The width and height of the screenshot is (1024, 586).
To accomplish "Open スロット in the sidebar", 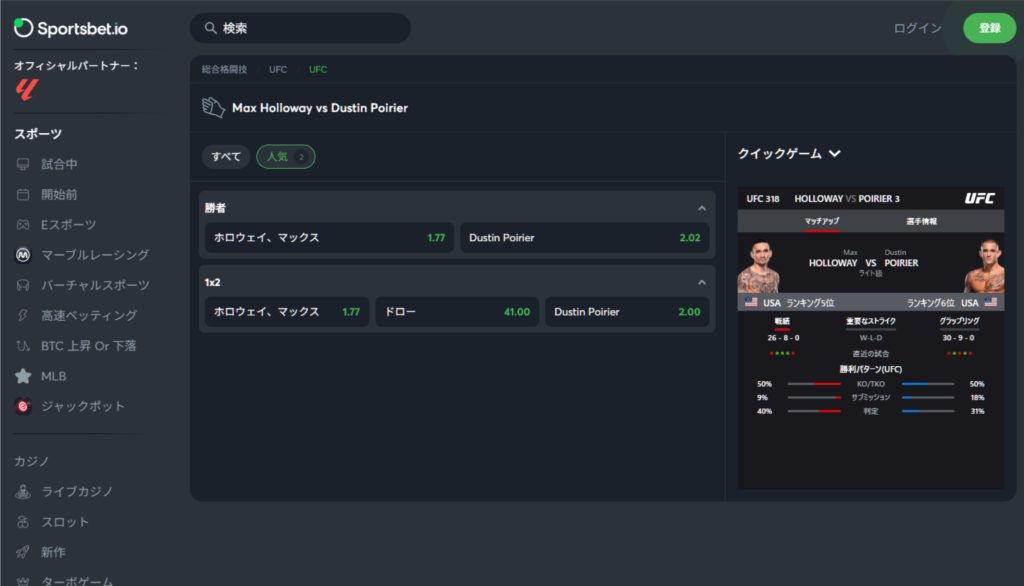I will tap(65, 522).
